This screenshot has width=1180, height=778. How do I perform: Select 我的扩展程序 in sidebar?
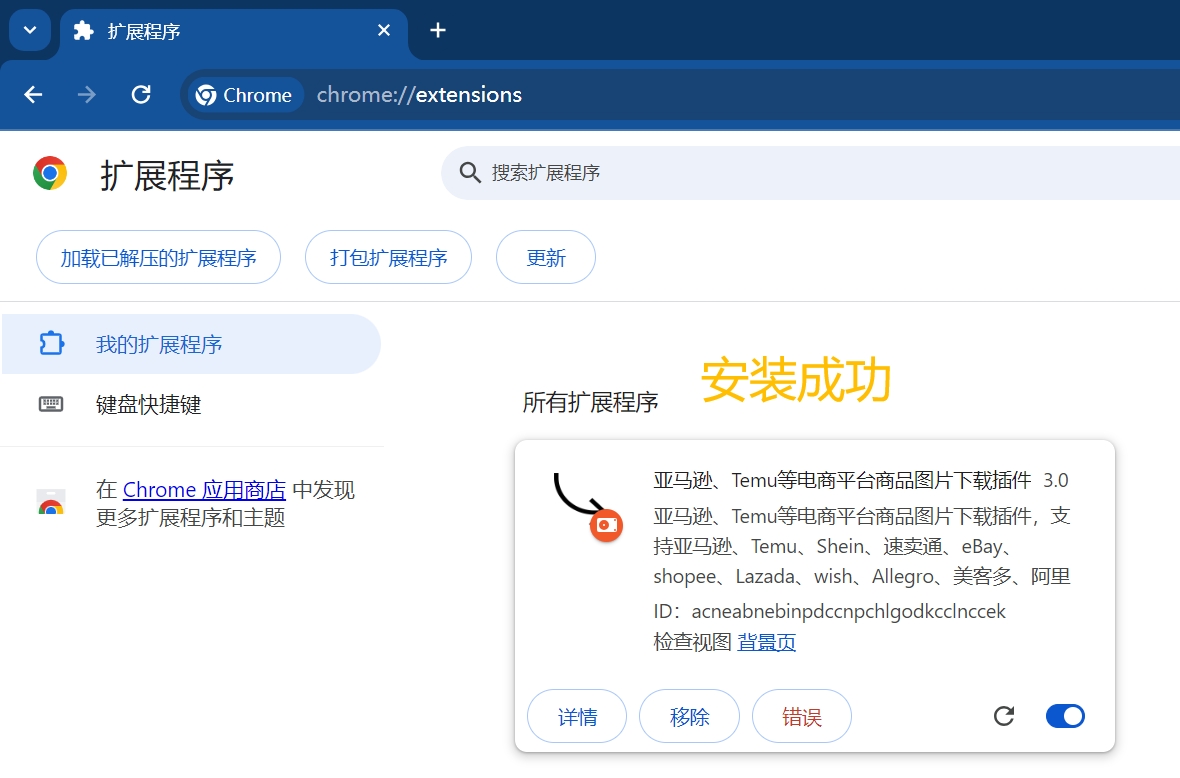pos(191,344)
